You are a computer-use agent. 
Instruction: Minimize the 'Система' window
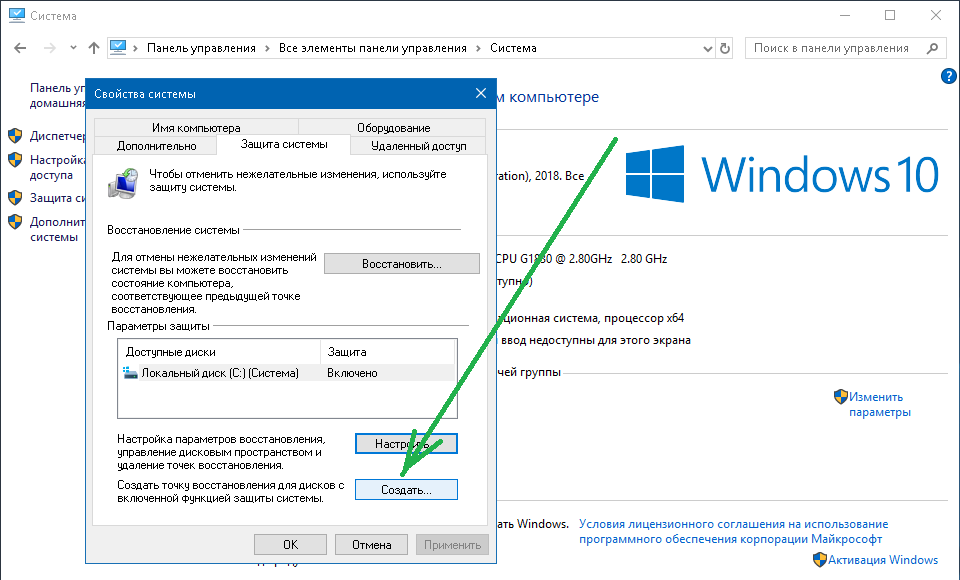click(845, 15)
